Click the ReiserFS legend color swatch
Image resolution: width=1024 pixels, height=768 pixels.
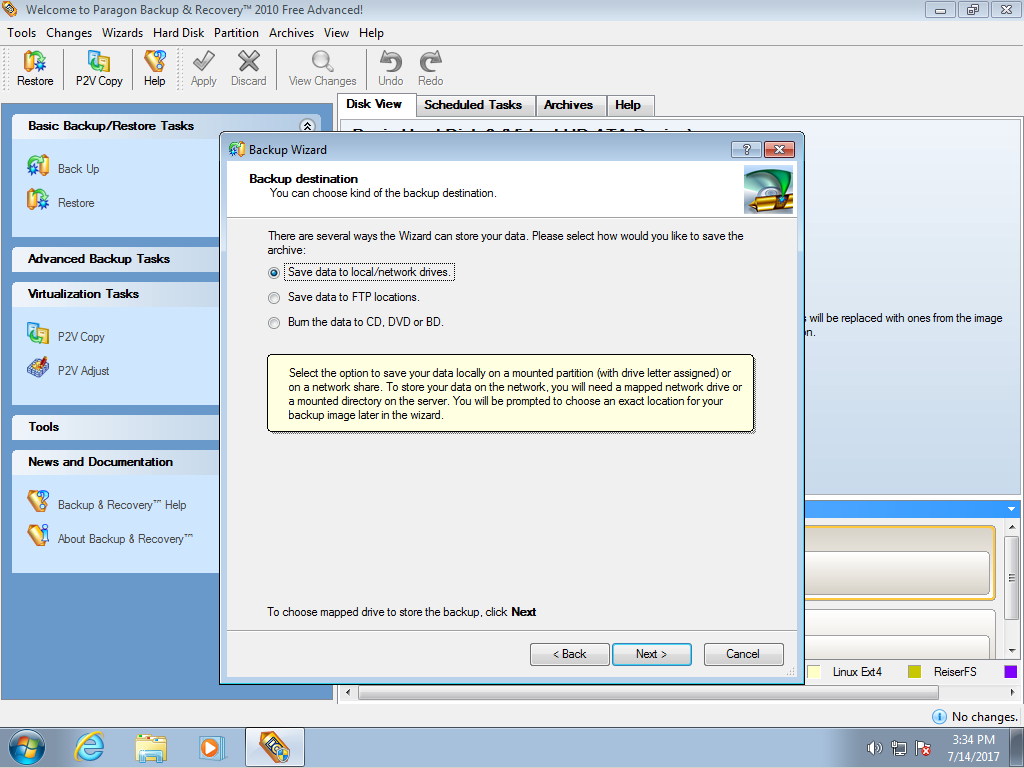(x=914, y=672)
